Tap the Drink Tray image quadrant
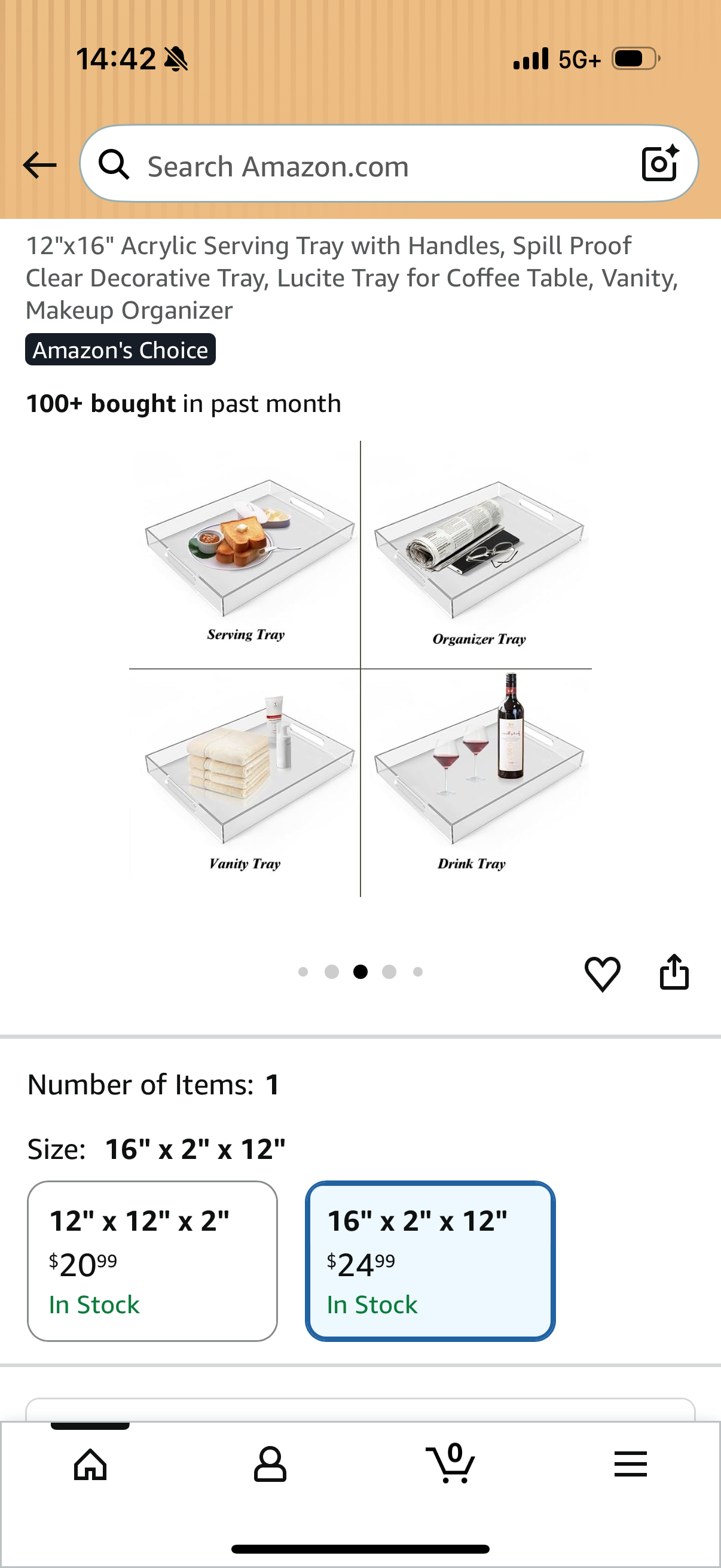 pyautogui.click(x=476, y=783)
